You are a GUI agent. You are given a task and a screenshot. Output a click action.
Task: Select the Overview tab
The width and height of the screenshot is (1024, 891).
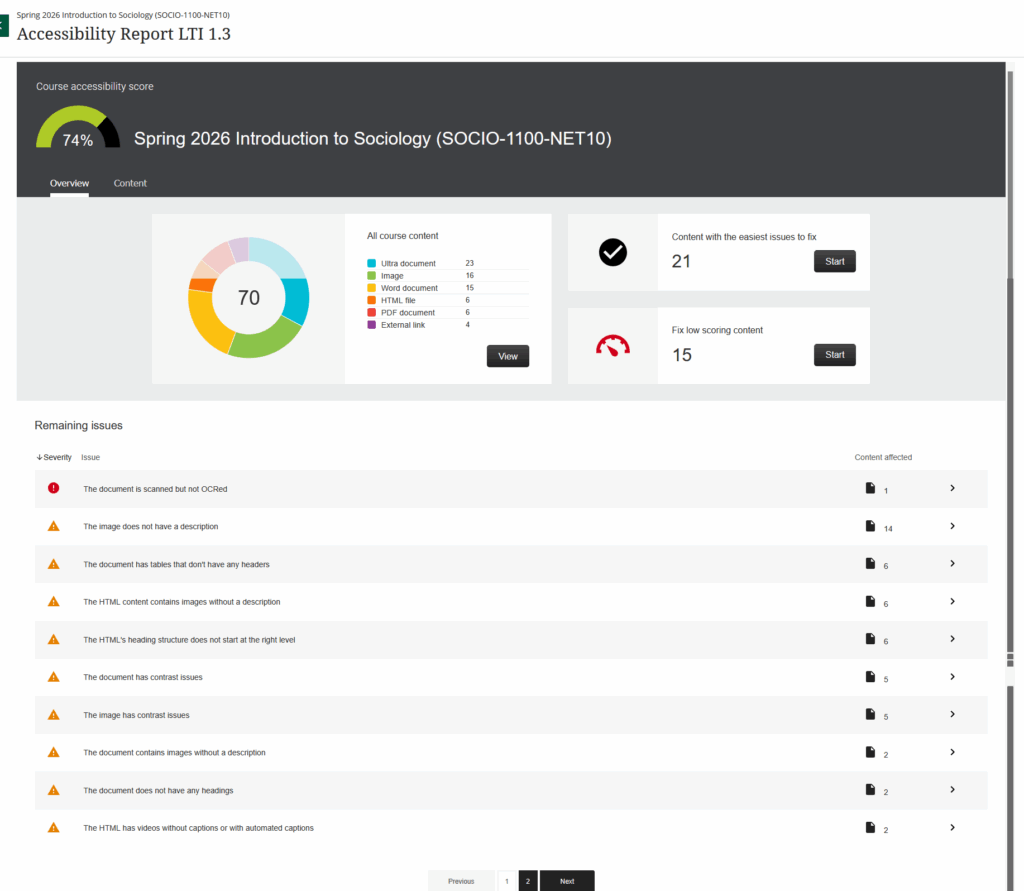coord(69,183)
